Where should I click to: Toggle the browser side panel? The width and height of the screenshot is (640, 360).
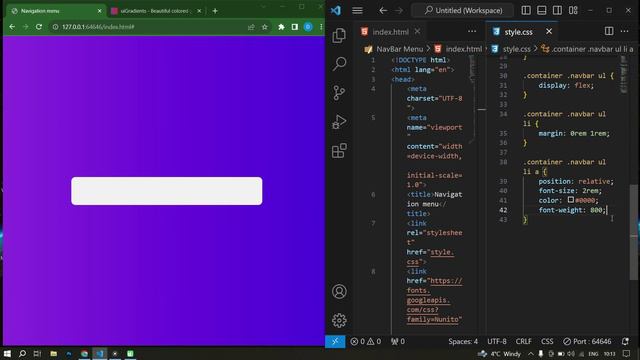click(295, 27)
